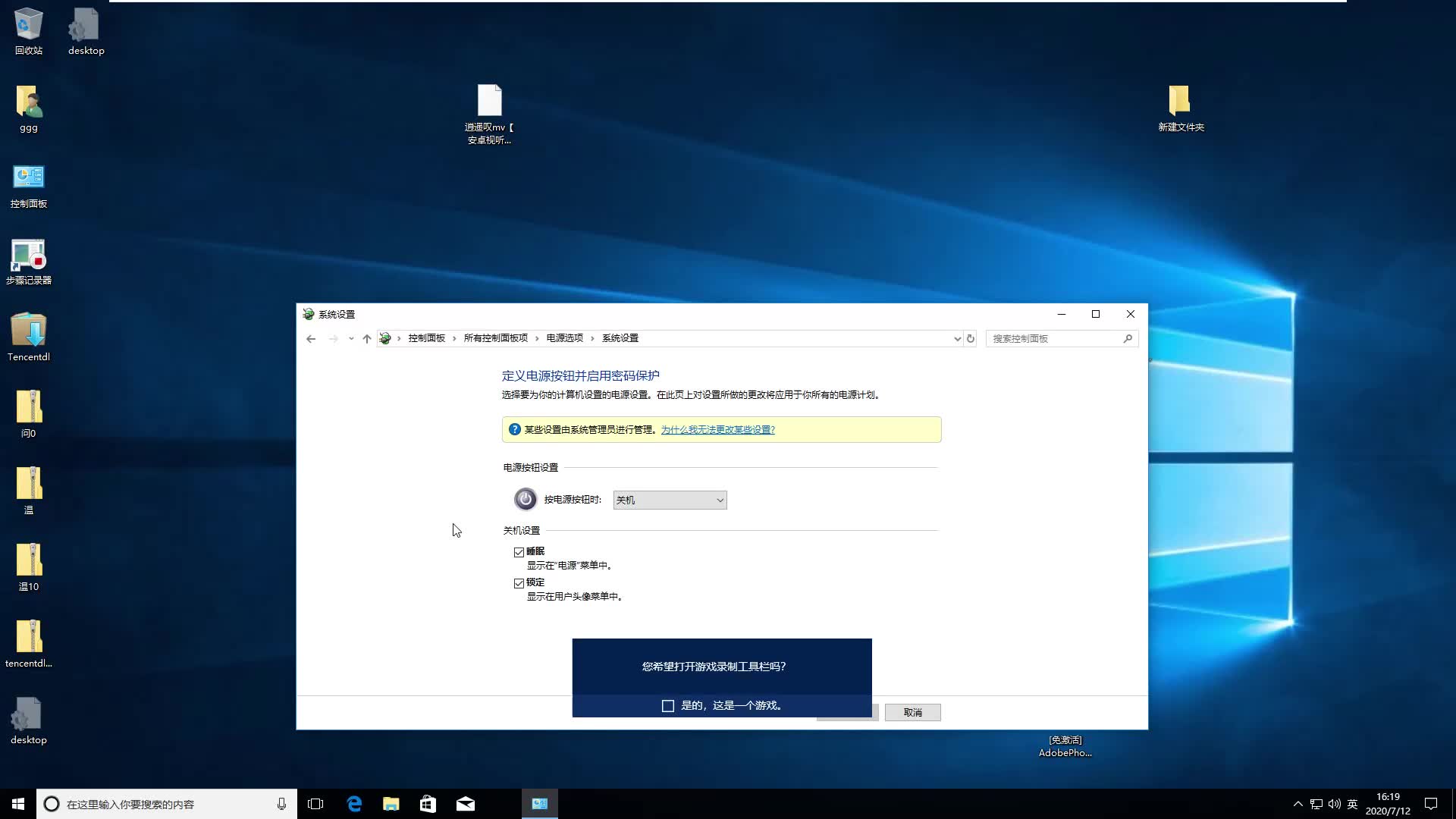Viewport: 1456px width, 819px height.
Task: Navigate to 所有控制面板项 breadcrumb
Action: 495,338
